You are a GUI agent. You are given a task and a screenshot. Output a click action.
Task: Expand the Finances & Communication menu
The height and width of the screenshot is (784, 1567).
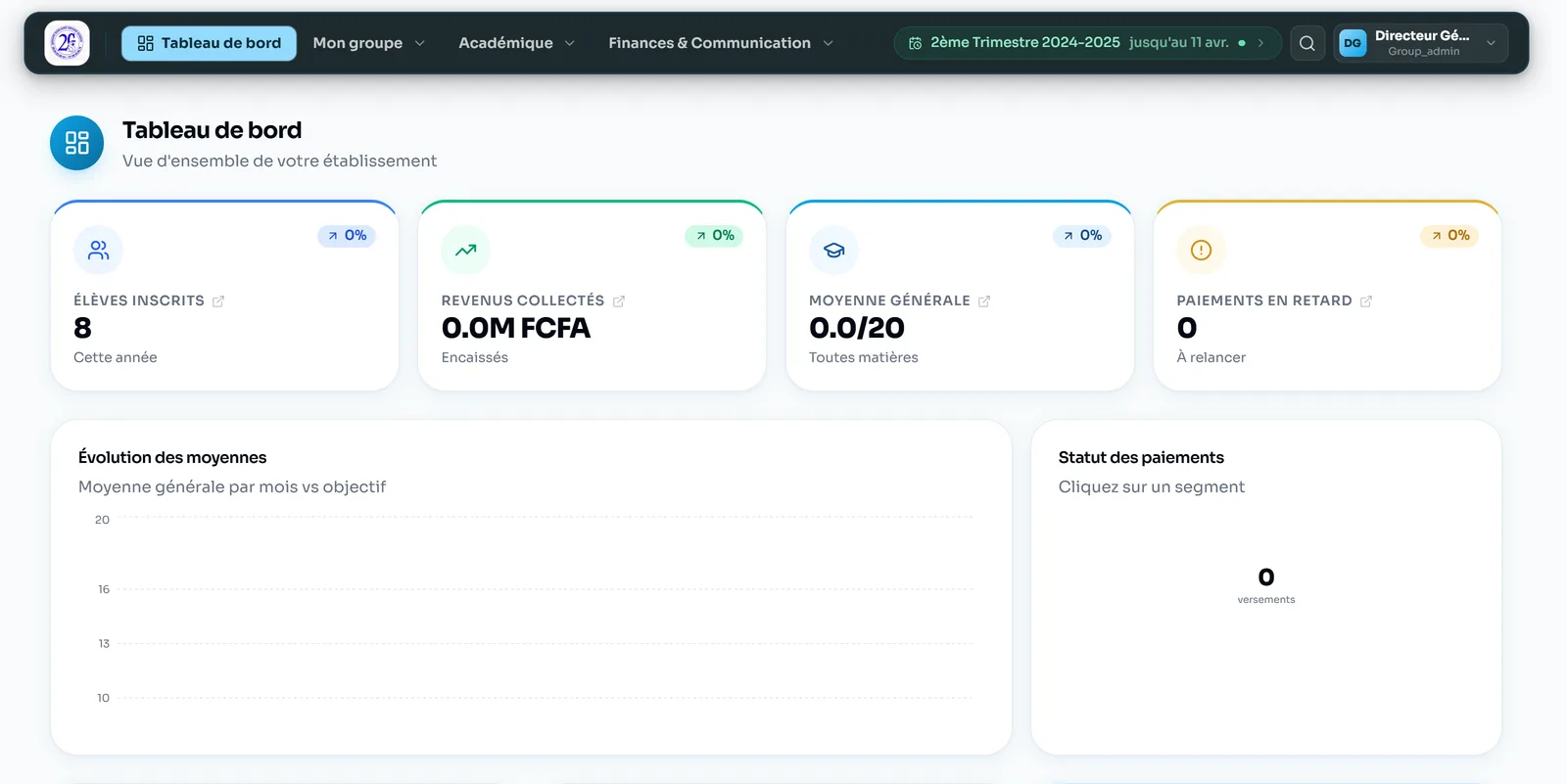720,43
